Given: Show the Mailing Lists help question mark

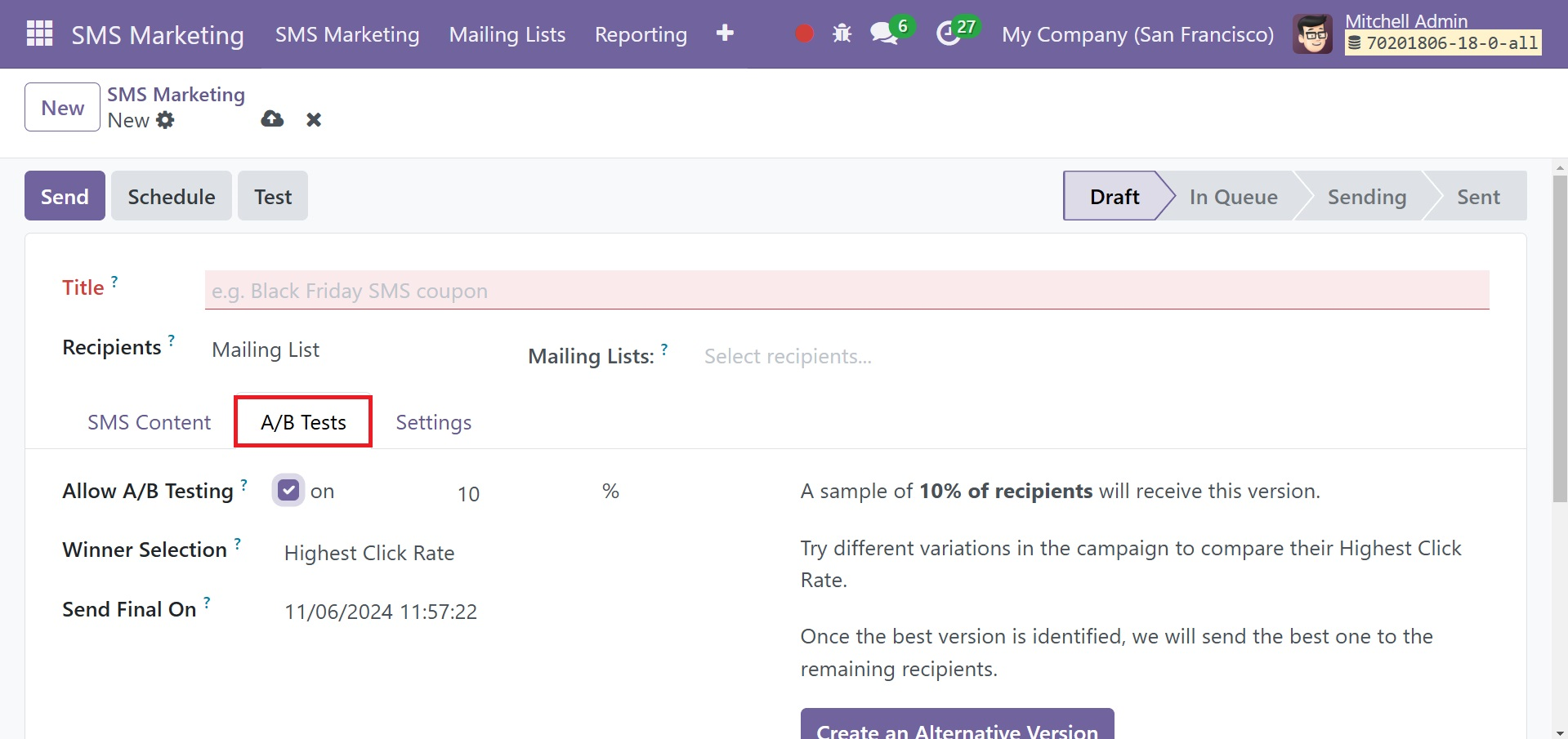Looking at the screenshot, I should point(664,349).
